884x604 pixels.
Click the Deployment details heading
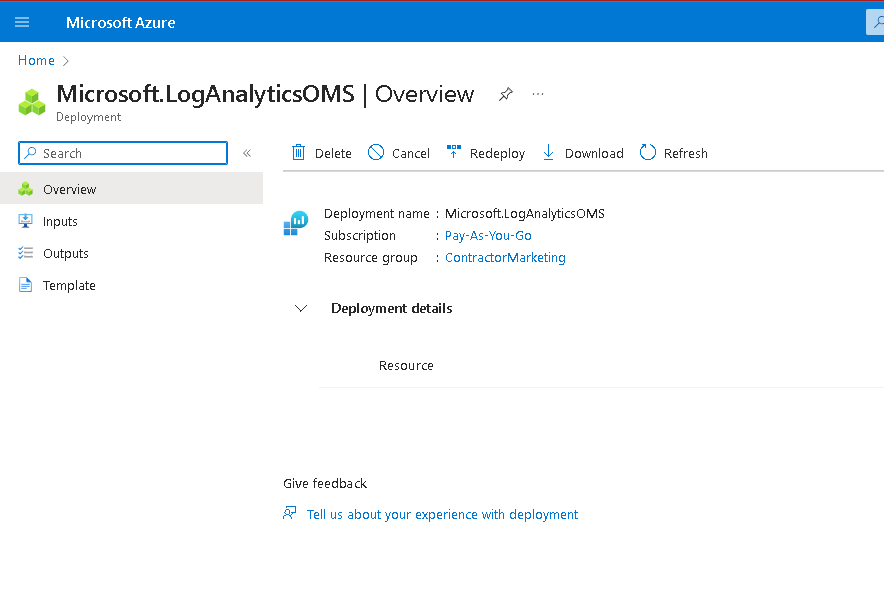click(391, 308)
